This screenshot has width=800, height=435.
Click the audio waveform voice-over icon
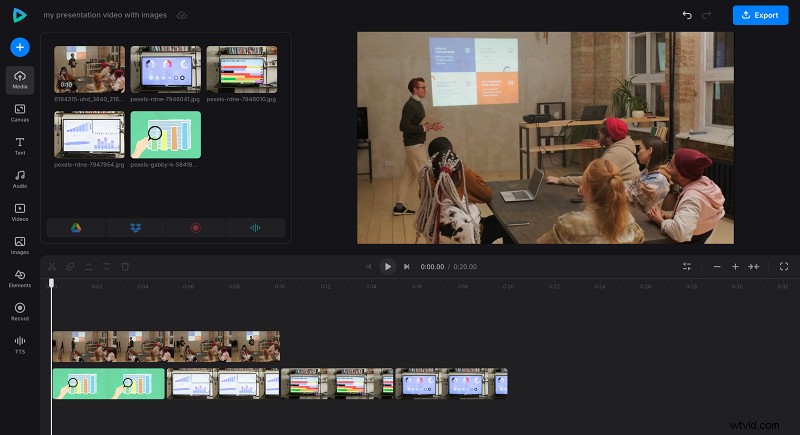255,228
